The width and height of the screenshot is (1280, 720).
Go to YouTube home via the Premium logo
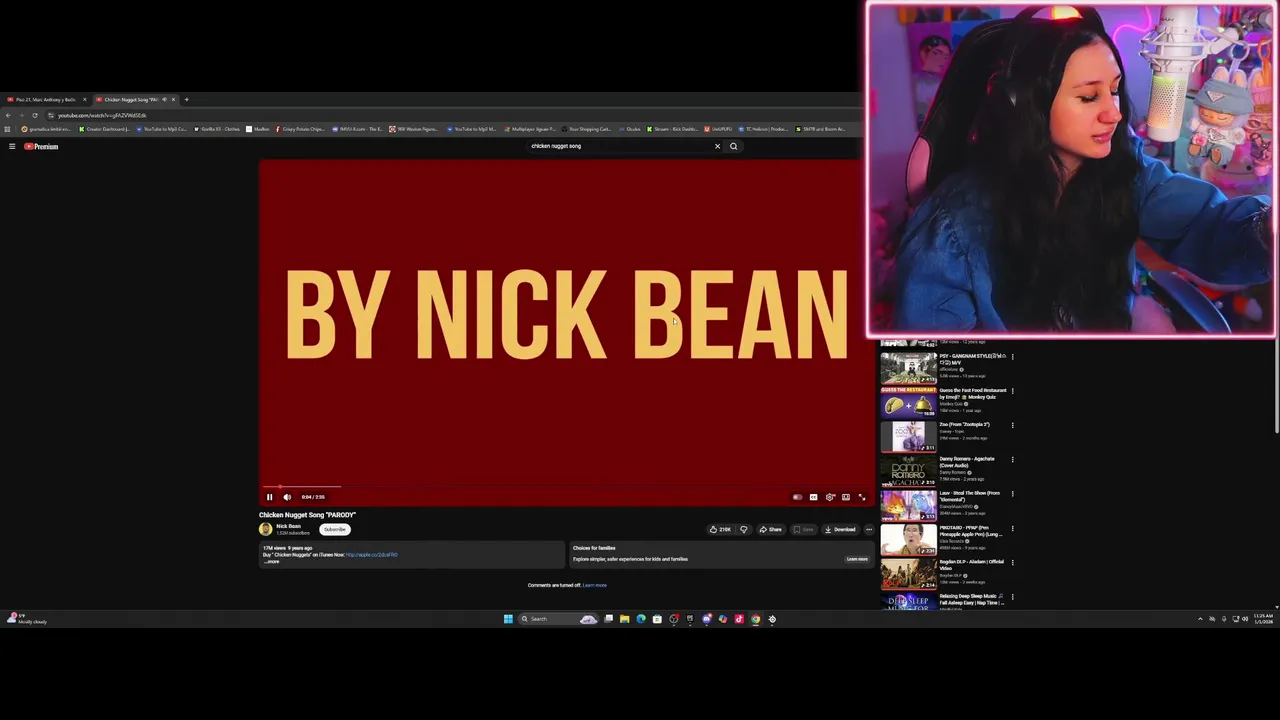coord(42,146)
